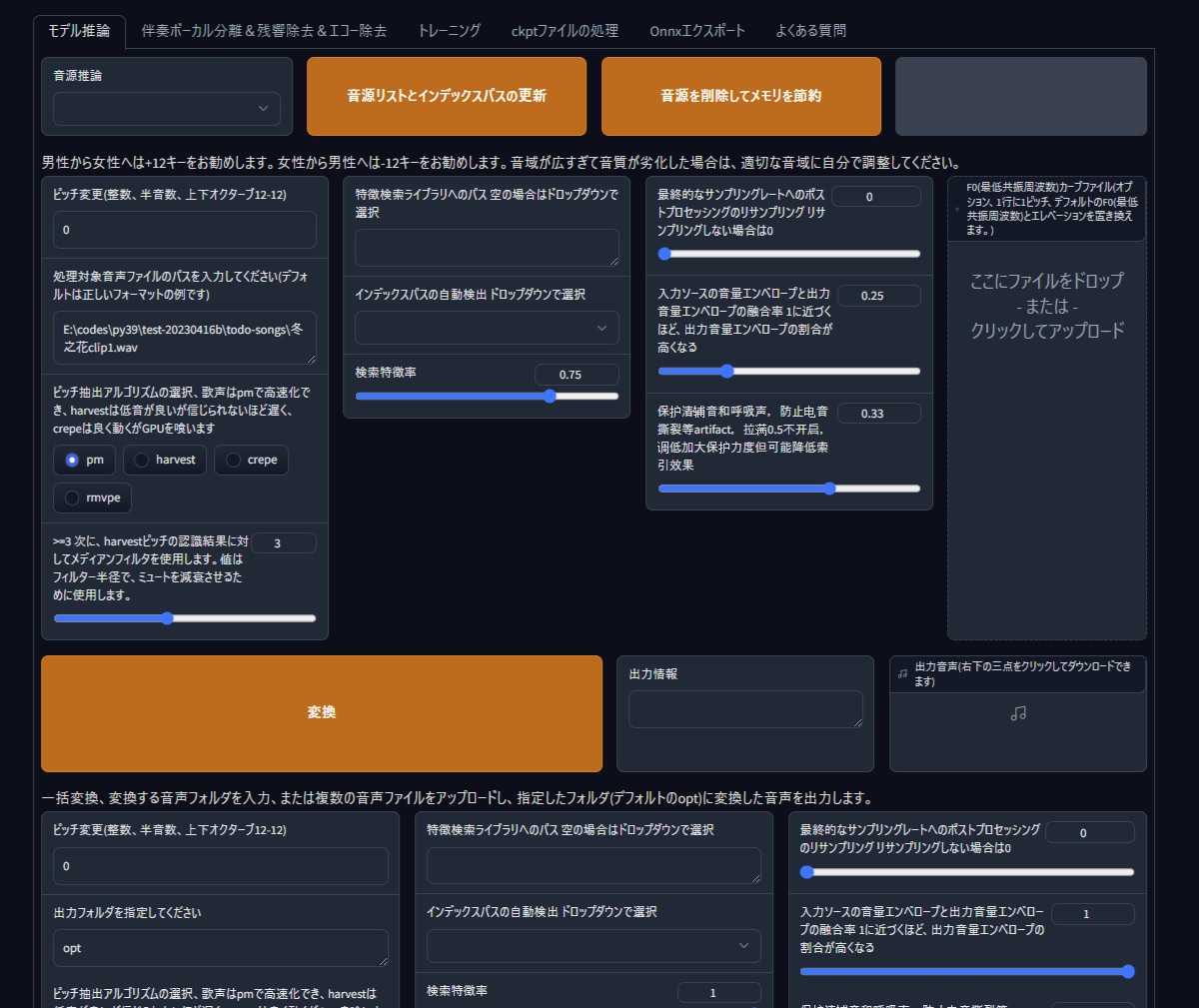
Task: Choose the crepe pitch extraction option
Action: tap(251, 460)
